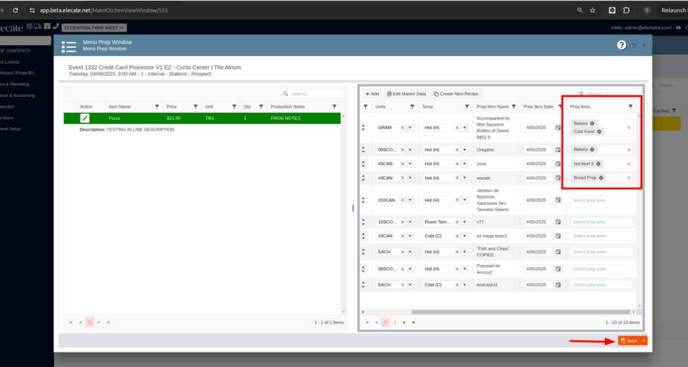Click search field above Item Name grid
This screenshot has width=688, height=367.
[313, 94]
